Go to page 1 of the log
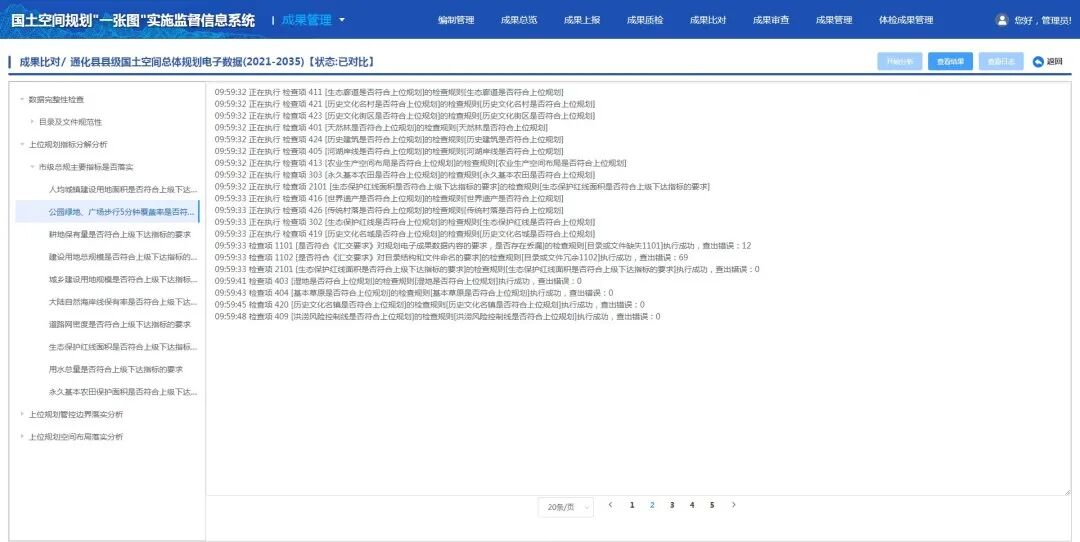This screenshot has width=1080, height=542. [632, 505]
